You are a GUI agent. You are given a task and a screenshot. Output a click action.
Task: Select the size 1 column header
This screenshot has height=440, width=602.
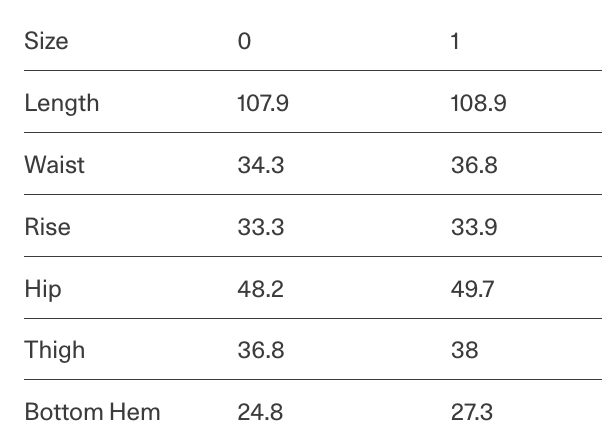tap(455, 41)
